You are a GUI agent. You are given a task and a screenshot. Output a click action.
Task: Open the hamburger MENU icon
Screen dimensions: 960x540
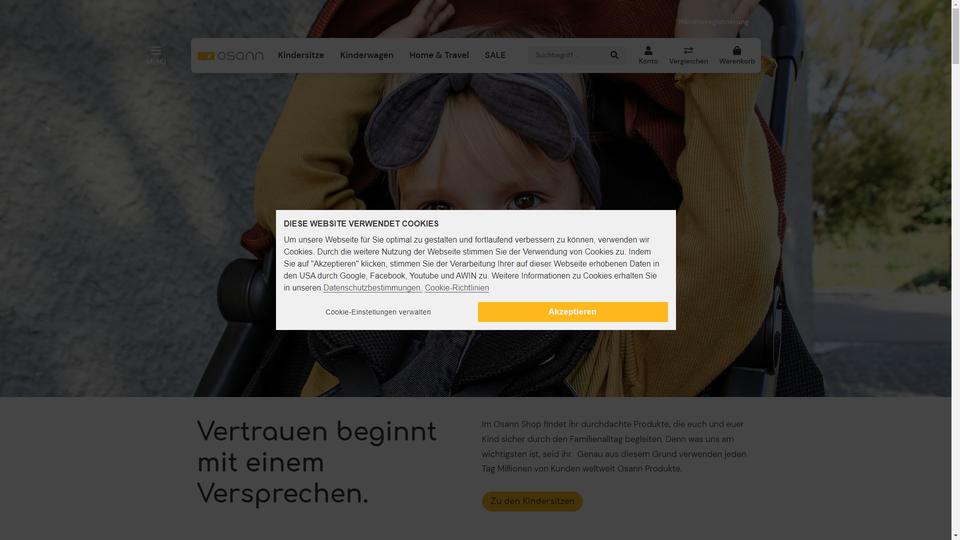(156, 55)
